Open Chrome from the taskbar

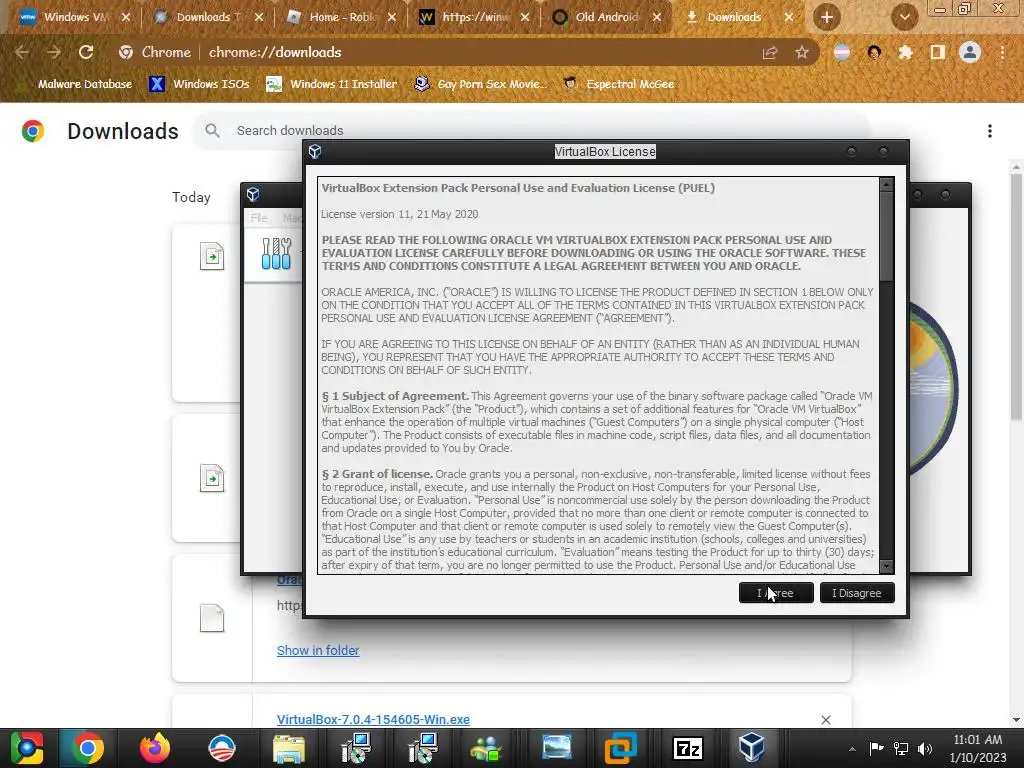88,748
